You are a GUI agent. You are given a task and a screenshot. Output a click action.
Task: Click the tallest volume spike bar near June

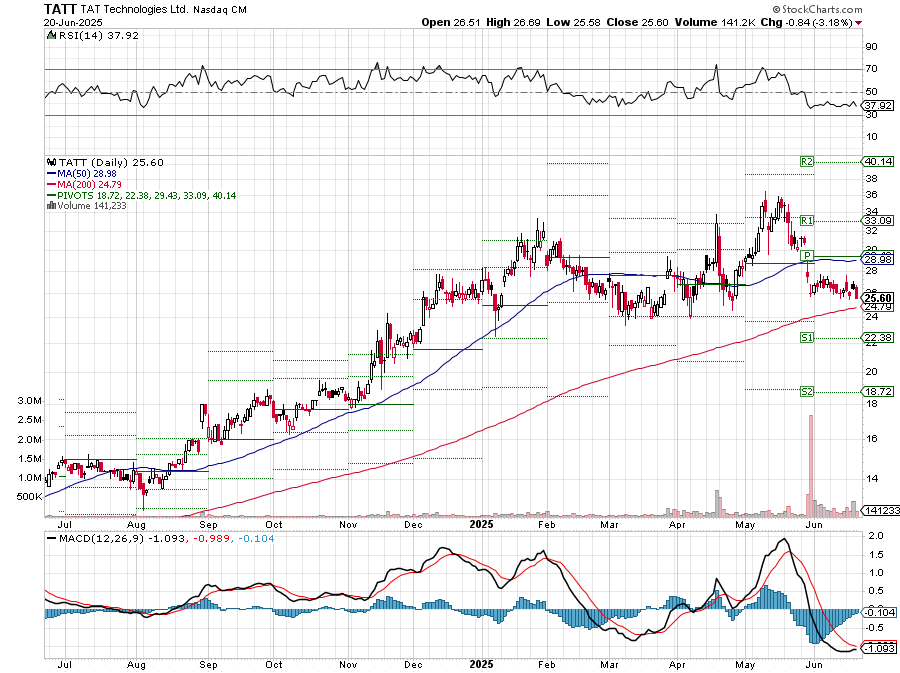point(811,466)
